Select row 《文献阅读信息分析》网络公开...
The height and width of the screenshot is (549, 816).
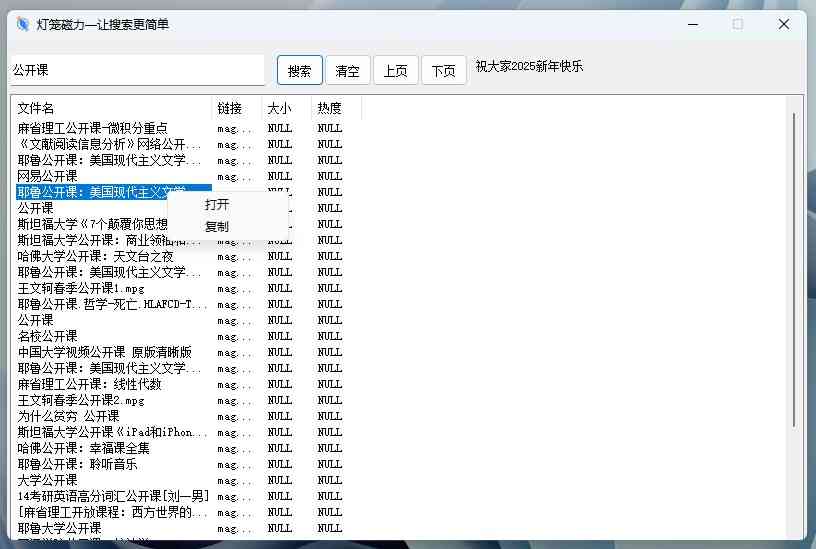pyautogui.click(x=109, y=144)
